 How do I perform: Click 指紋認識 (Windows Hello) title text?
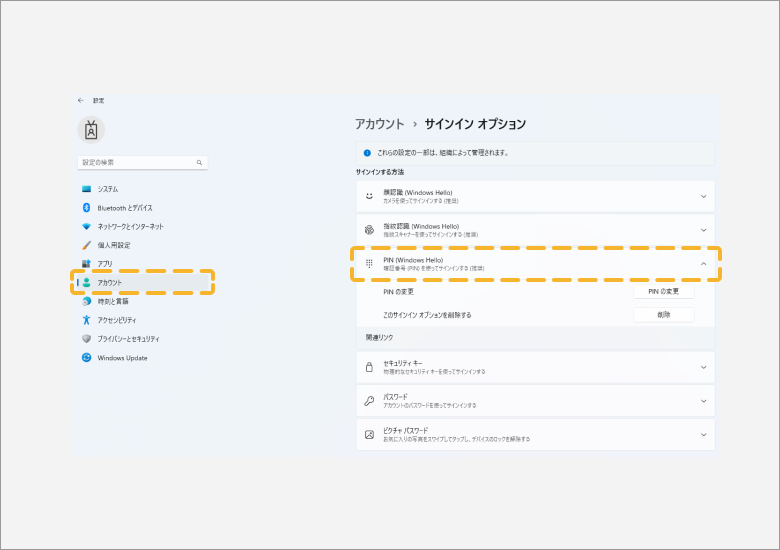[421, 226]
